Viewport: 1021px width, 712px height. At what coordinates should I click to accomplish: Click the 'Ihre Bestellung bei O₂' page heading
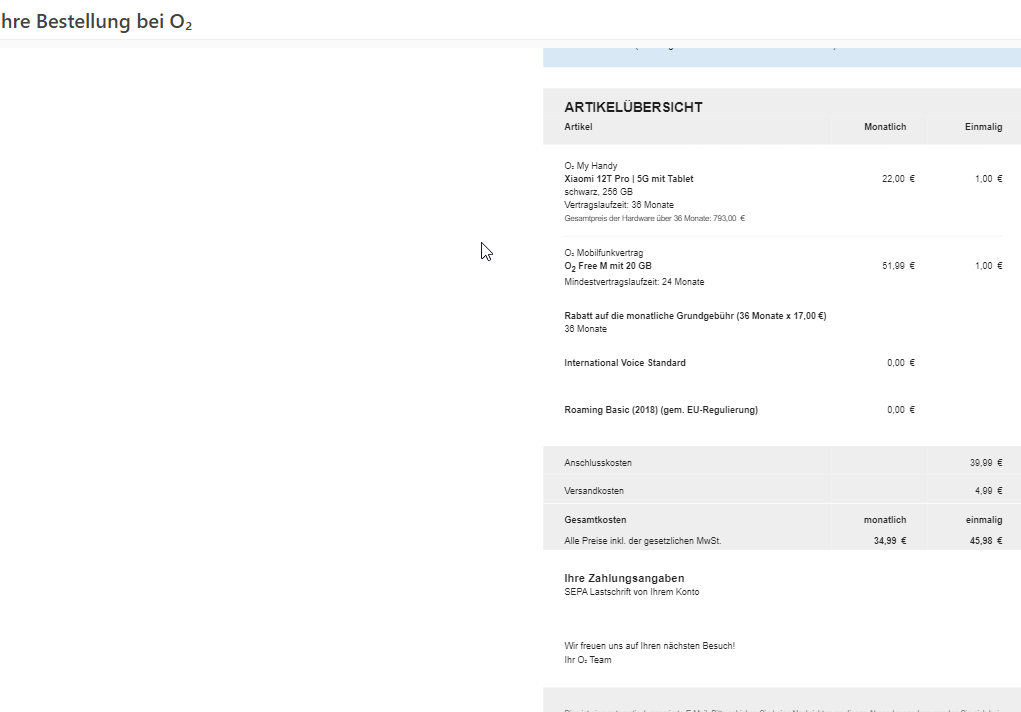(x=96, y=21)
